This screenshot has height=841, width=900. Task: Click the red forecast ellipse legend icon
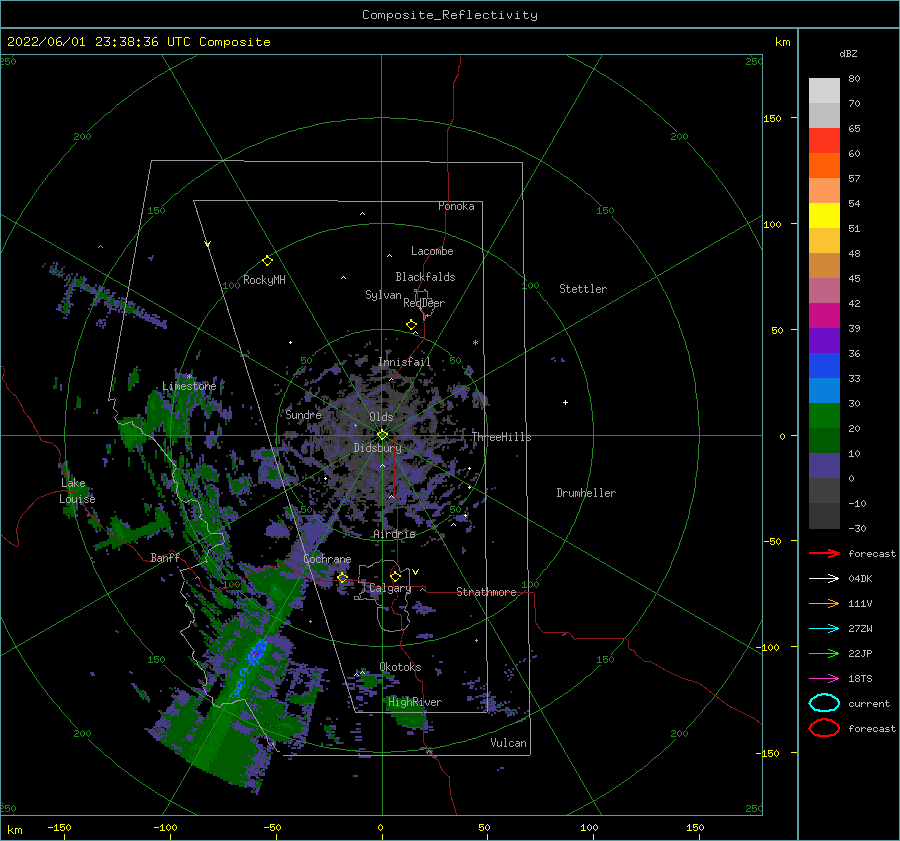[x=824, y=728]
